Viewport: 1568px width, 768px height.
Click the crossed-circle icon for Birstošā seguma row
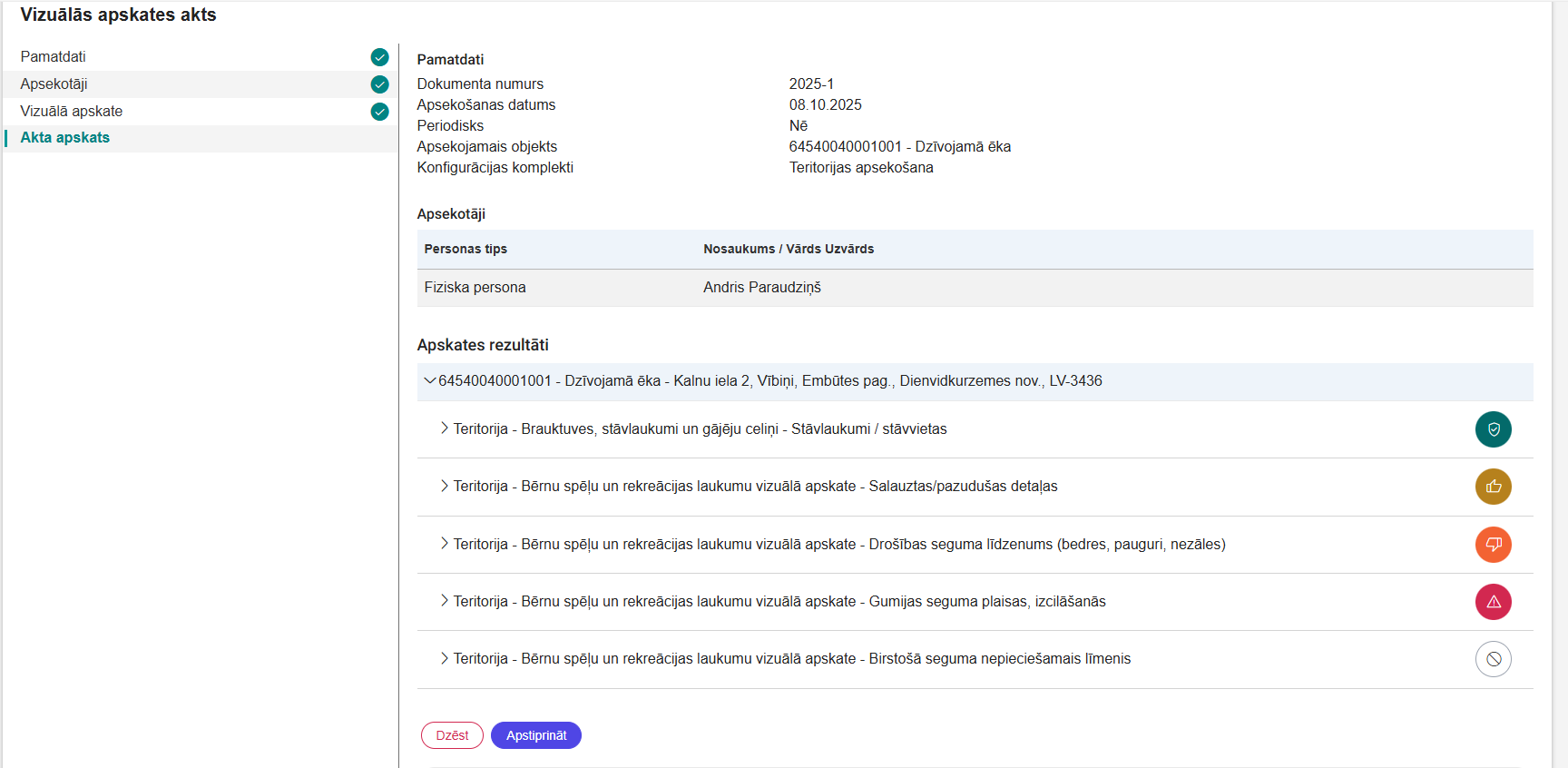click(1493, 659)
